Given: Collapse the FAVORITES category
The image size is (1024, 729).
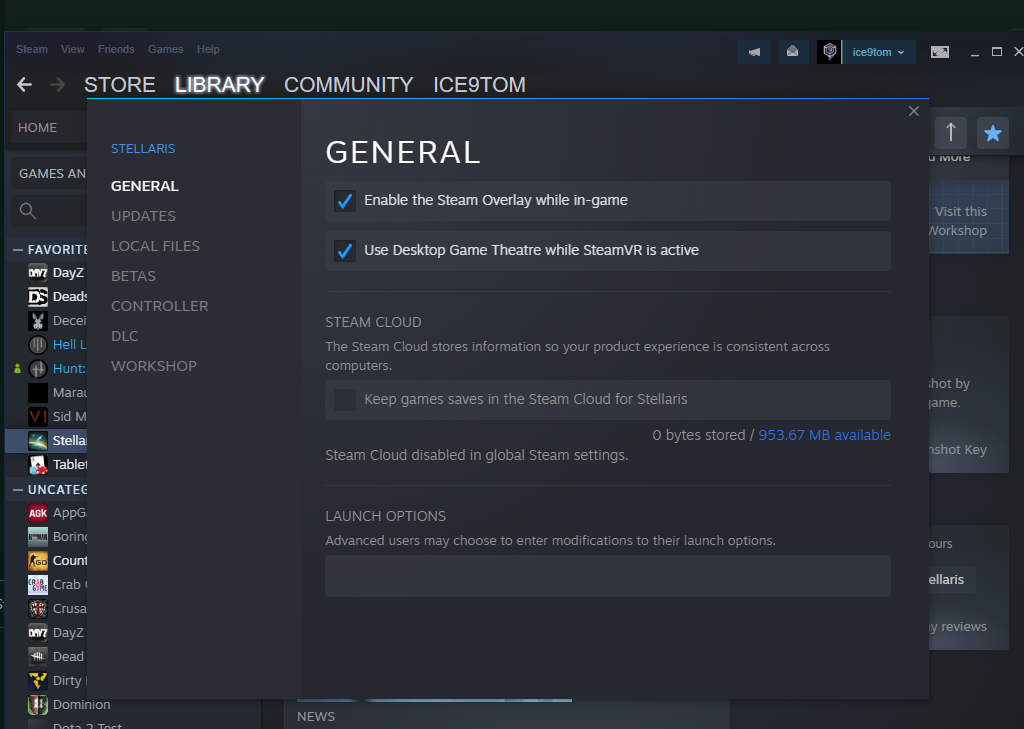Looking at the screenshot, I should pos(18,250).
